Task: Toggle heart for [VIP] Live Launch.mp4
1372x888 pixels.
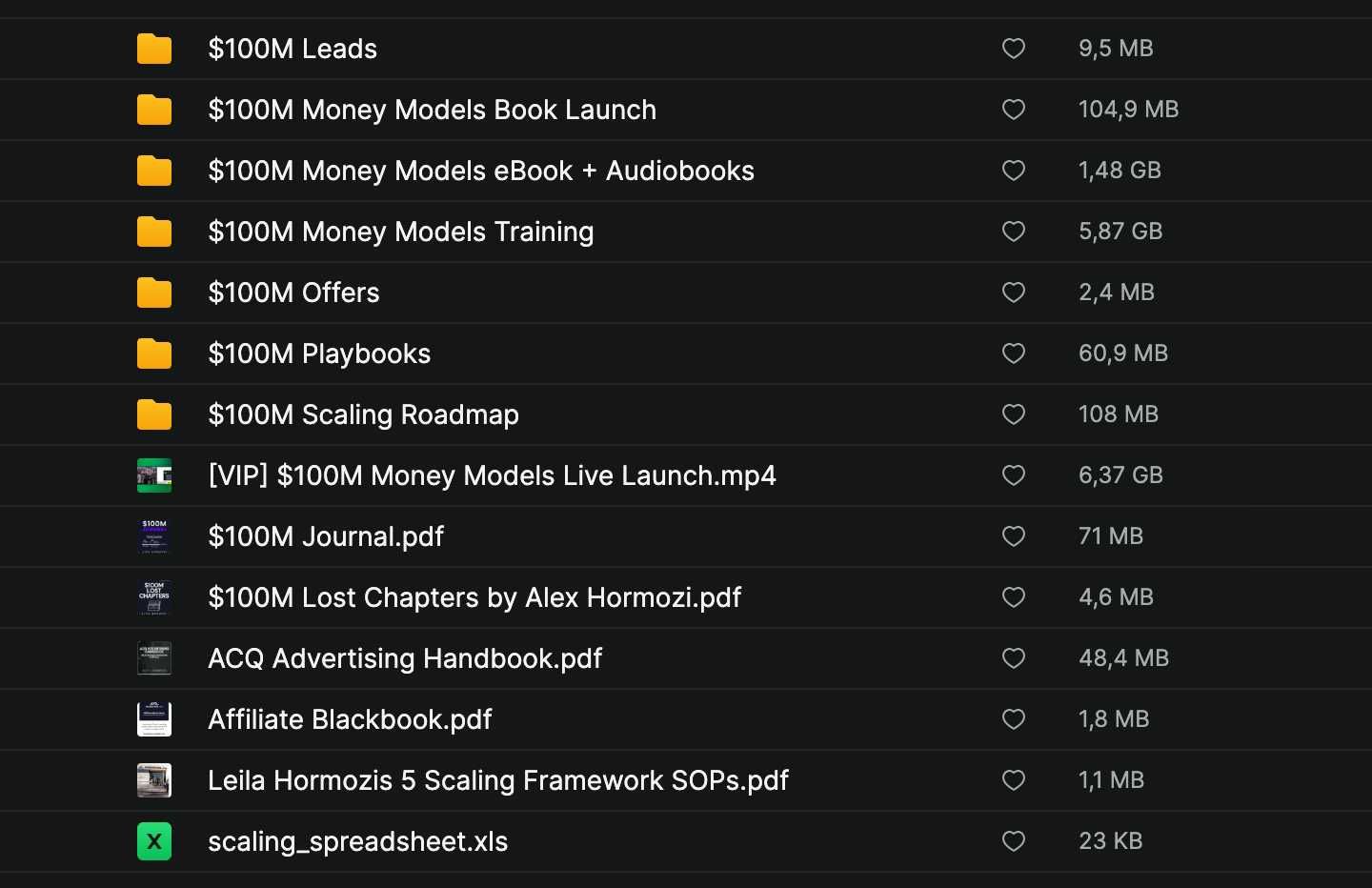Action: click(1014, 475)
